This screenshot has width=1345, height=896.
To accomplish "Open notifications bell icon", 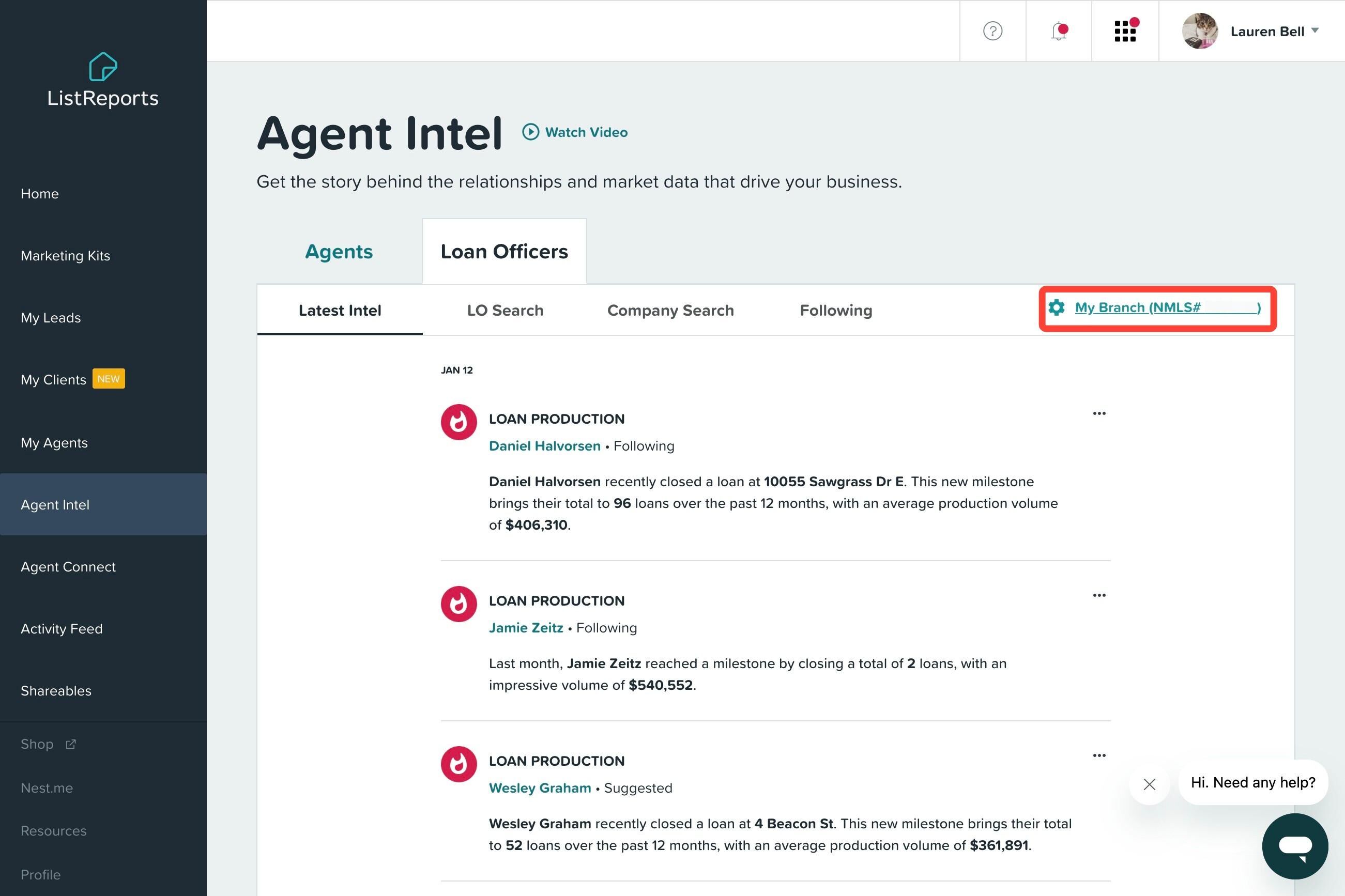I will click(x=1059, y=31).
